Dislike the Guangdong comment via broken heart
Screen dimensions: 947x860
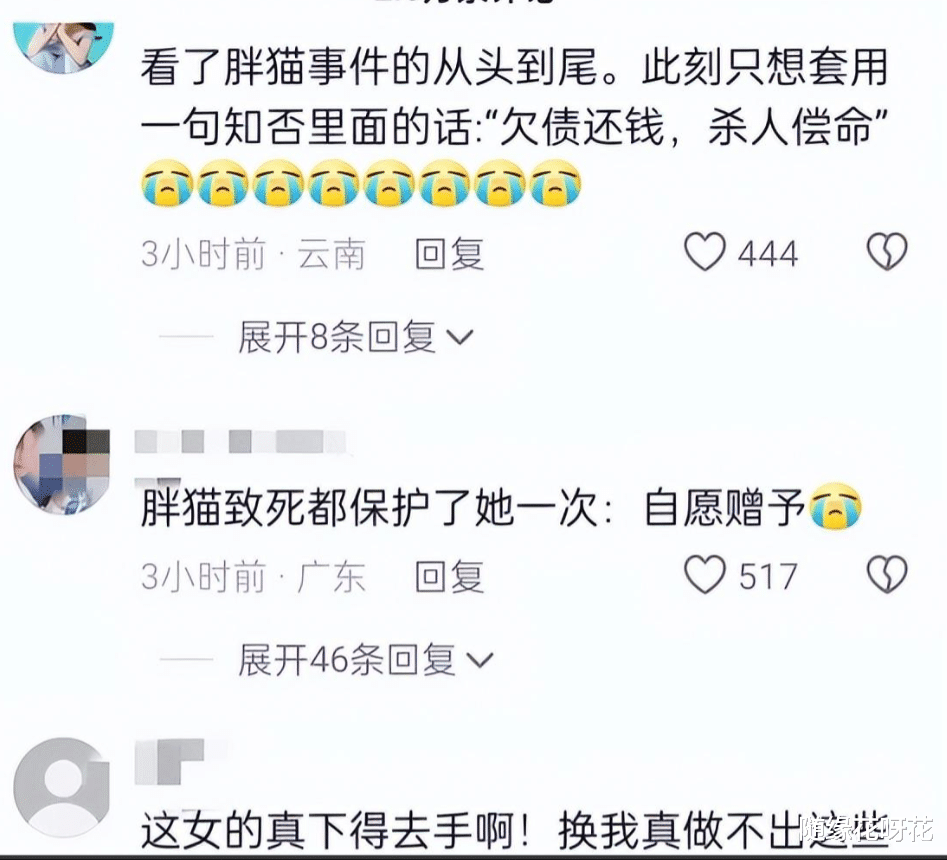coord(887,574)
